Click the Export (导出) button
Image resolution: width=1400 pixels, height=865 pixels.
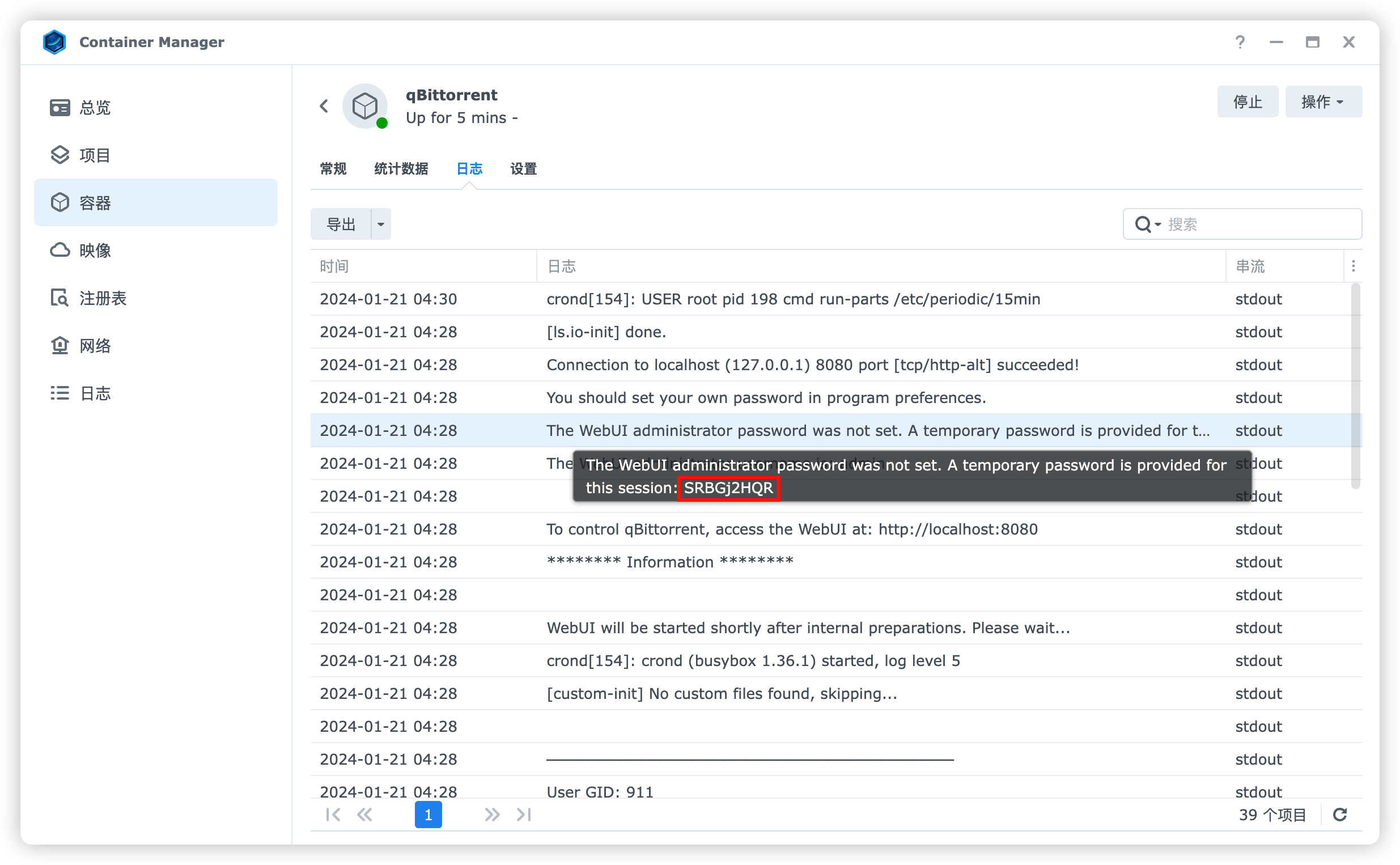click(x=341, y=224)
